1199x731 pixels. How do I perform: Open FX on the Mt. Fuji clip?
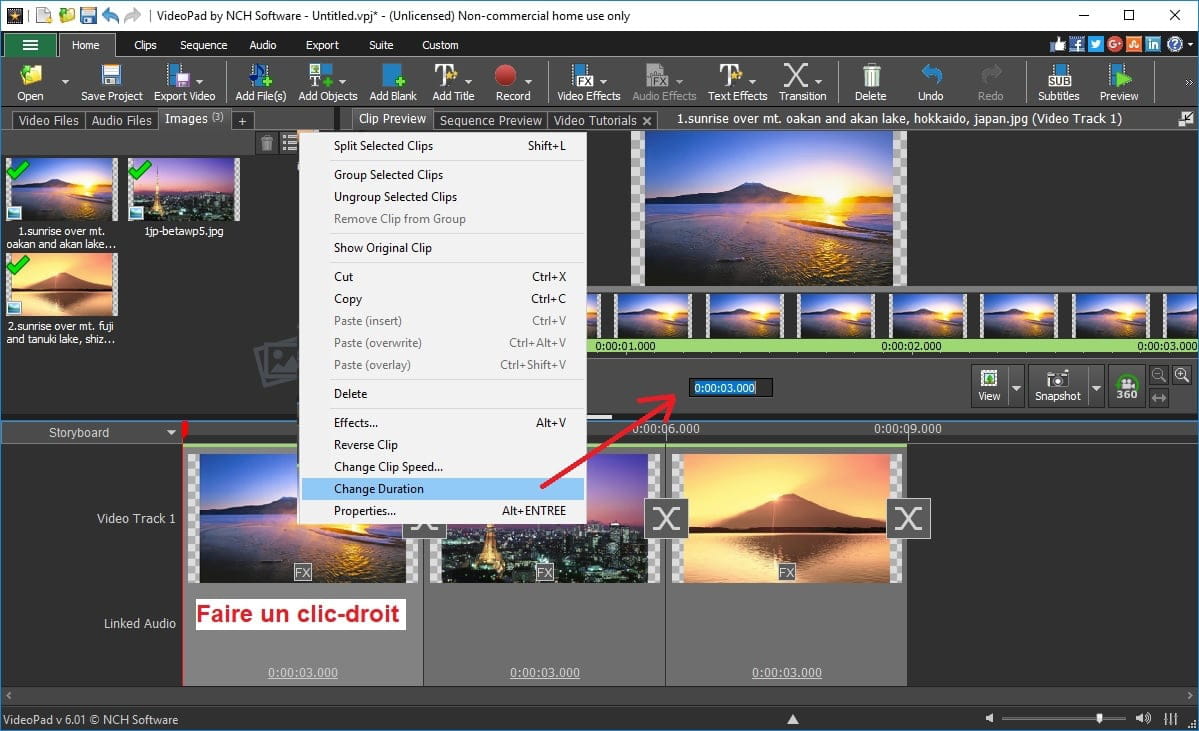click(x=787, y=572)
